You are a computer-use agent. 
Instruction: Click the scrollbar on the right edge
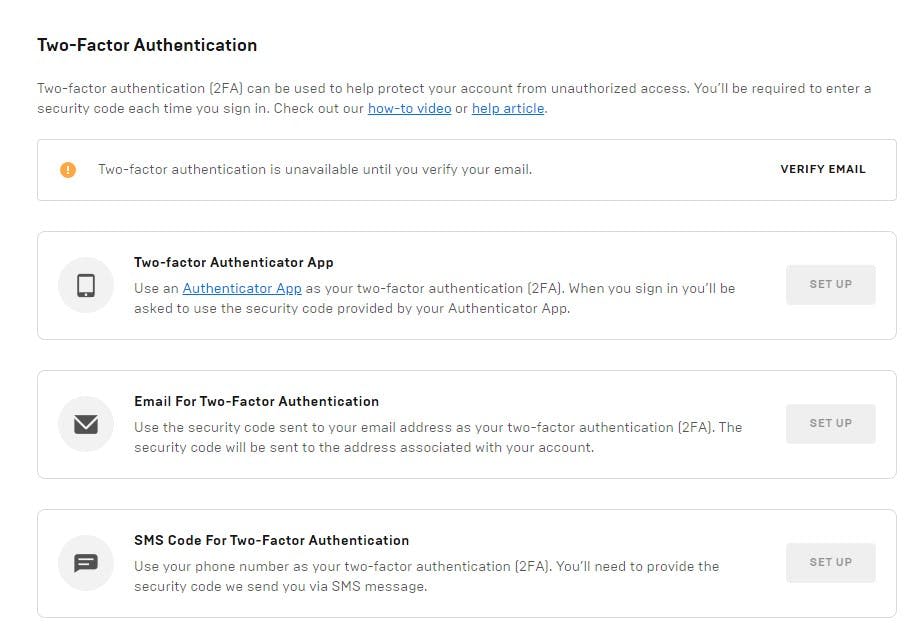pos(912,320)
